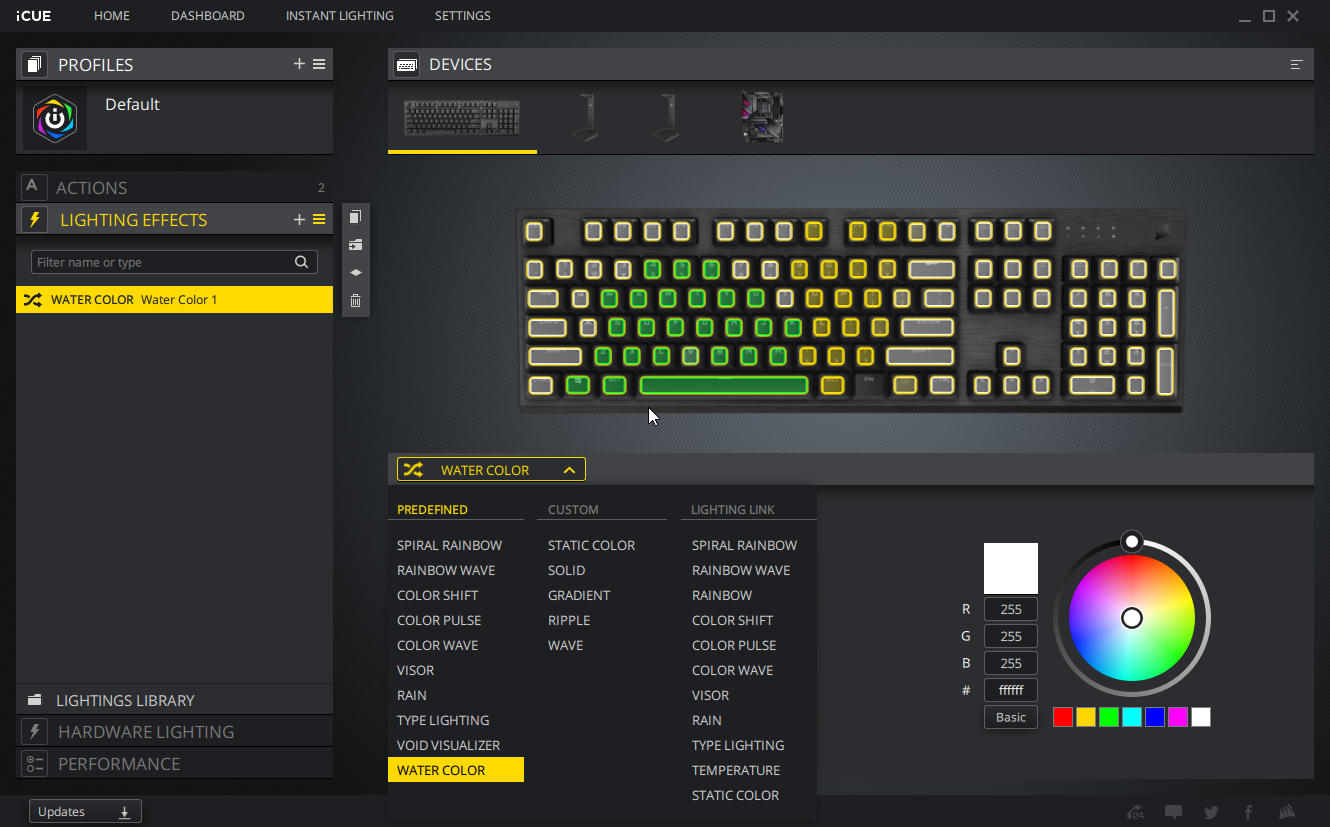The height and width of the screenshot is (827, 1330).
Task: Open the Profiles hamburger menu
Action: point(319,64)
